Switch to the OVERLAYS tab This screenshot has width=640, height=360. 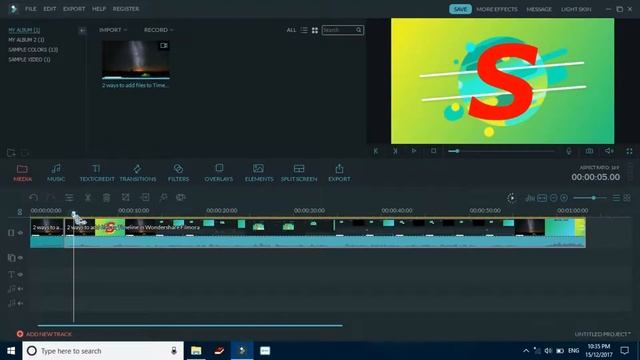[x=219, y=173]
